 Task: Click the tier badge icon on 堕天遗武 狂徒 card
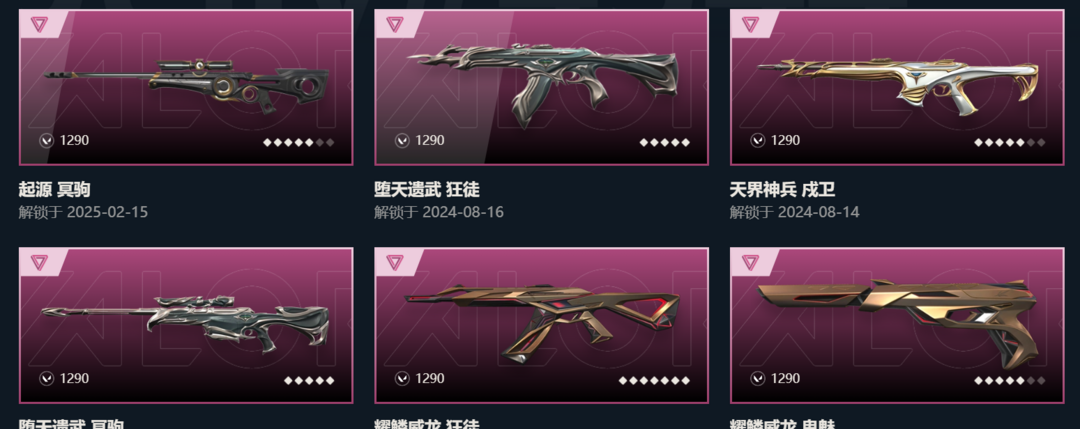395,24
